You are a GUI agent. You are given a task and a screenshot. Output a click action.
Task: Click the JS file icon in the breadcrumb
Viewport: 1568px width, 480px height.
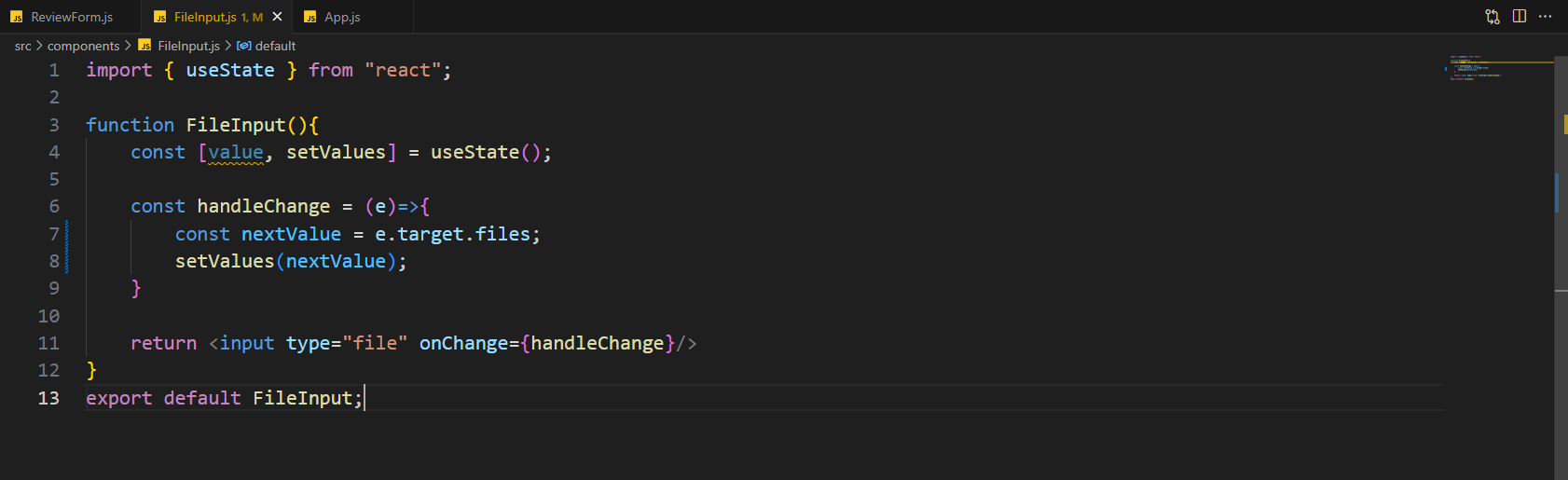[144, 45]
